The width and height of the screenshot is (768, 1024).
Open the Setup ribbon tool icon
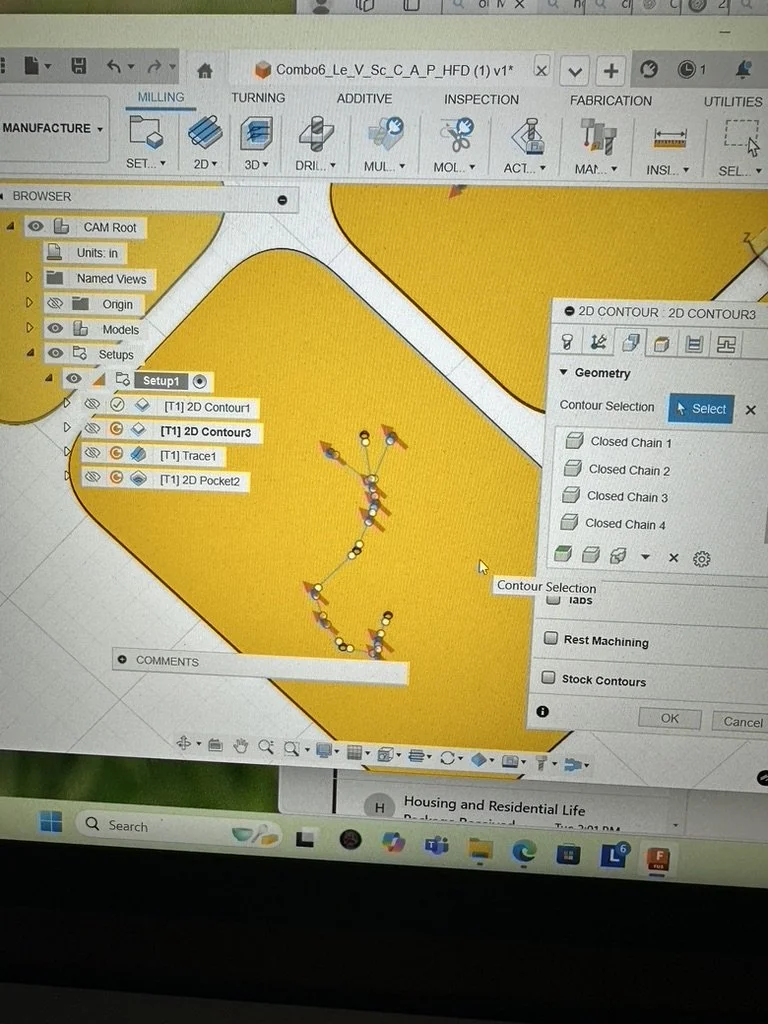pyautogui.click(x=146, y=133)
